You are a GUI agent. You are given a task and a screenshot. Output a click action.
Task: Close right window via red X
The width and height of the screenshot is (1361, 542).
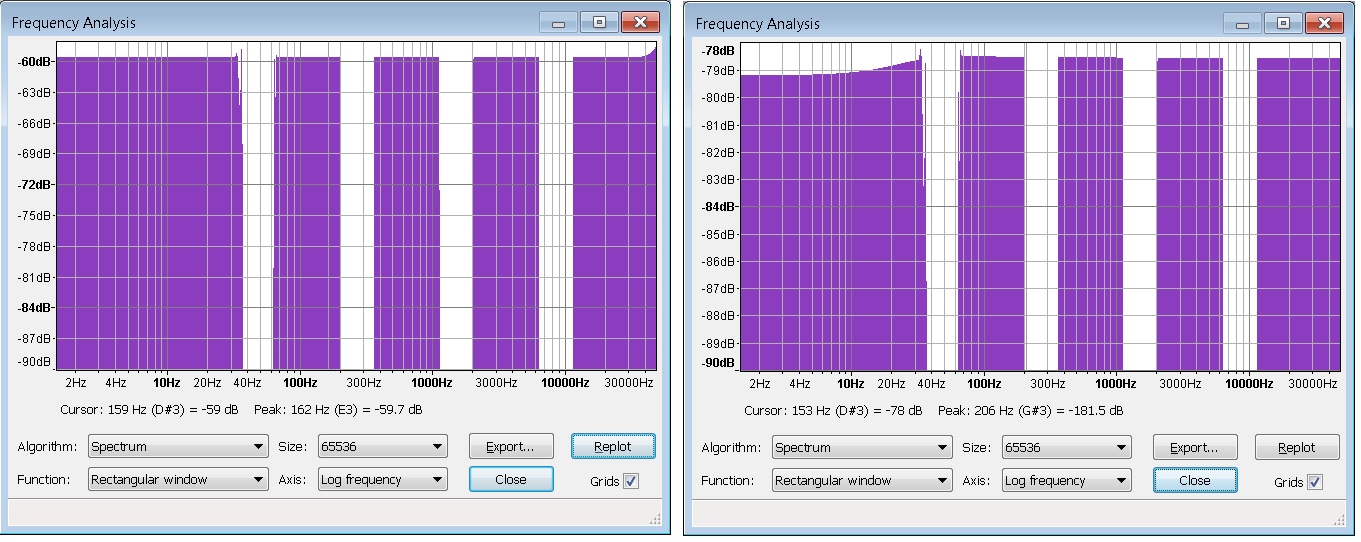coord(1324,23)
